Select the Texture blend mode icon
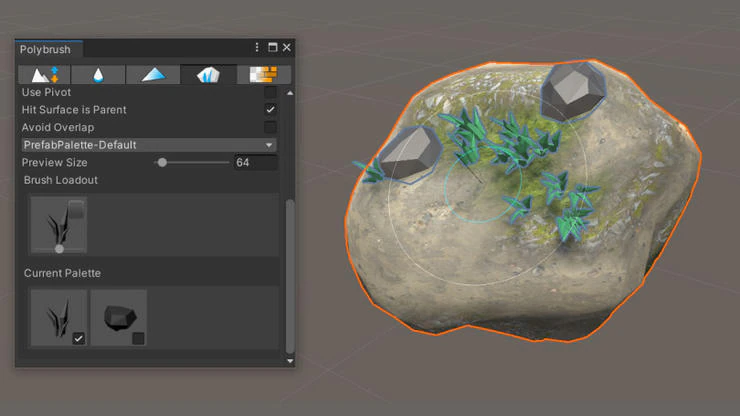Image resolution: width=740 pixels, height=416 pixels. pyautogui.click(x=263, y=75)
